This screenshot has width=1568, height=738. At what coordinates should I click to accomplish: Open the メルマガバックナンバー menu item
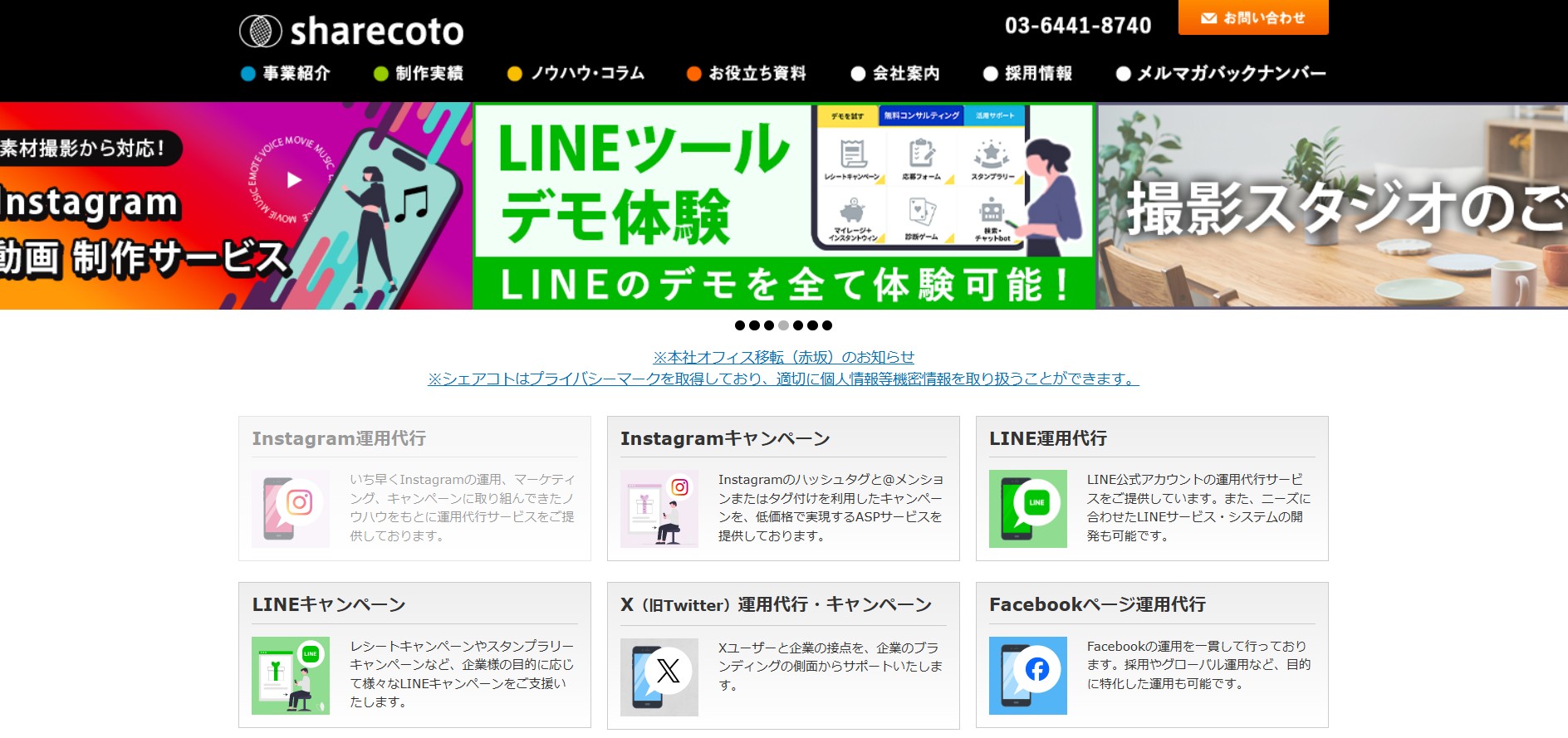pos(1221,73)
